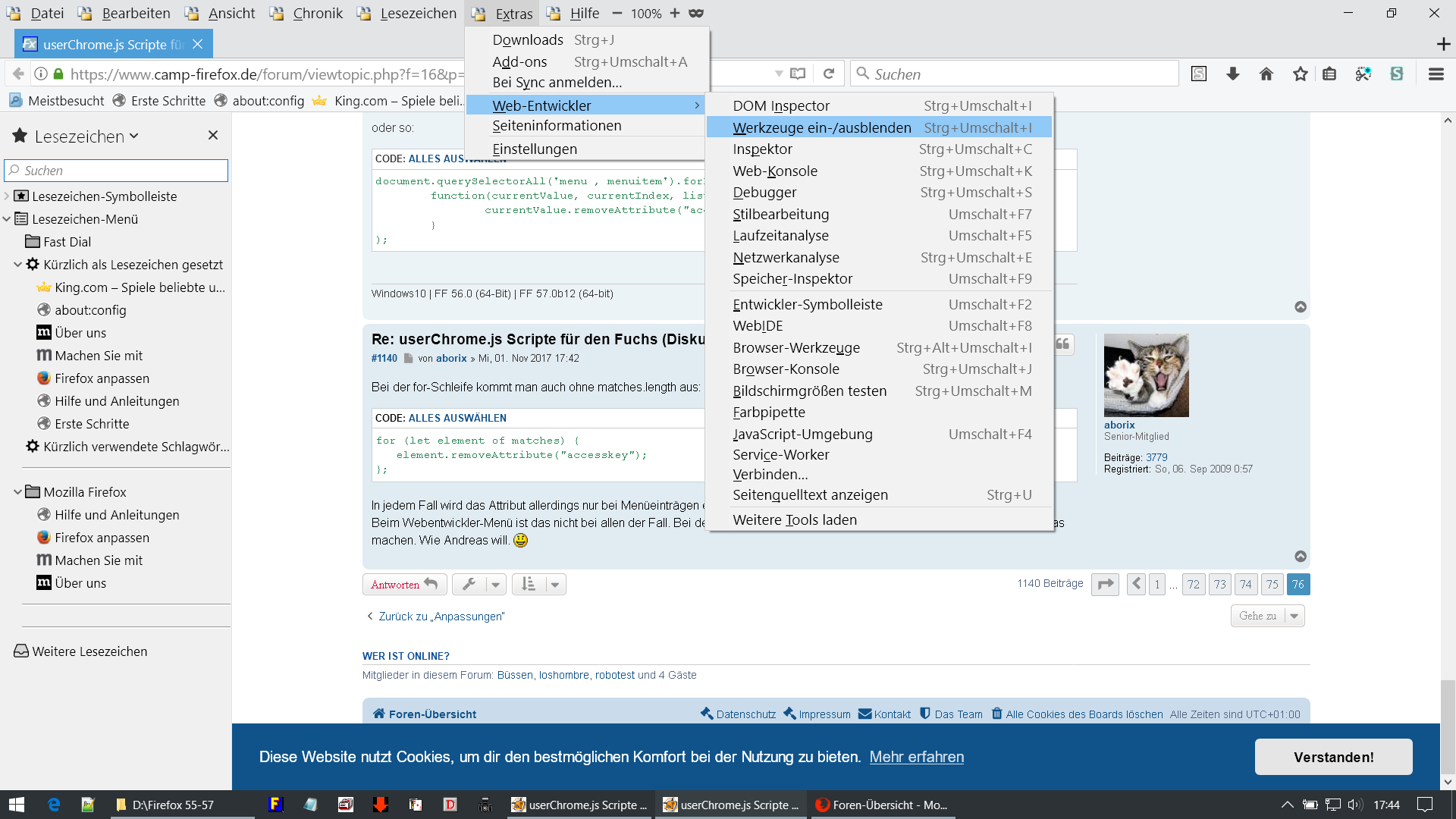Screen dimensions: 1456x819
Task: Open the hamburger menu button
Action: tap(1436, 74)
